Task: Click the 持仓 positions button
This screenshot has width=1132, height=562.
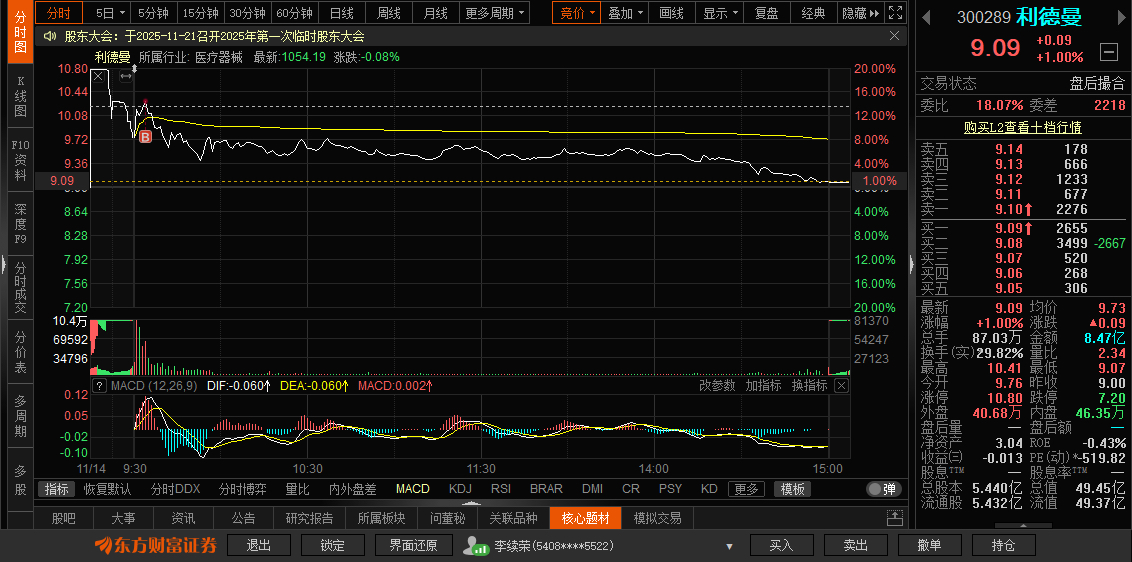Action: coord(1003,545)
